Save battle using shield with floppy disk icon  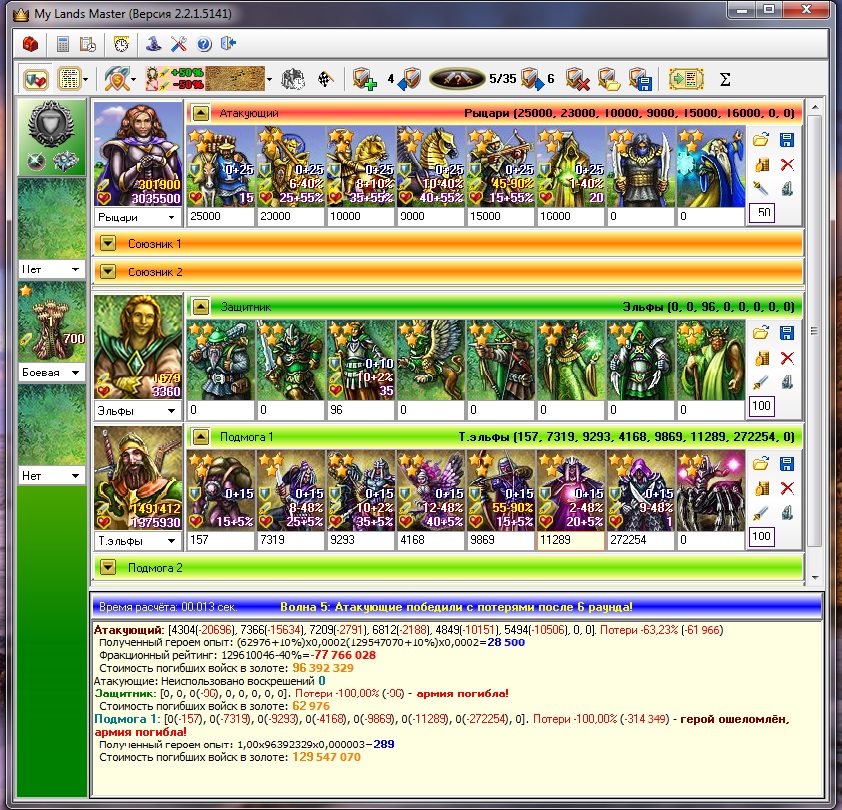[640, 79]
